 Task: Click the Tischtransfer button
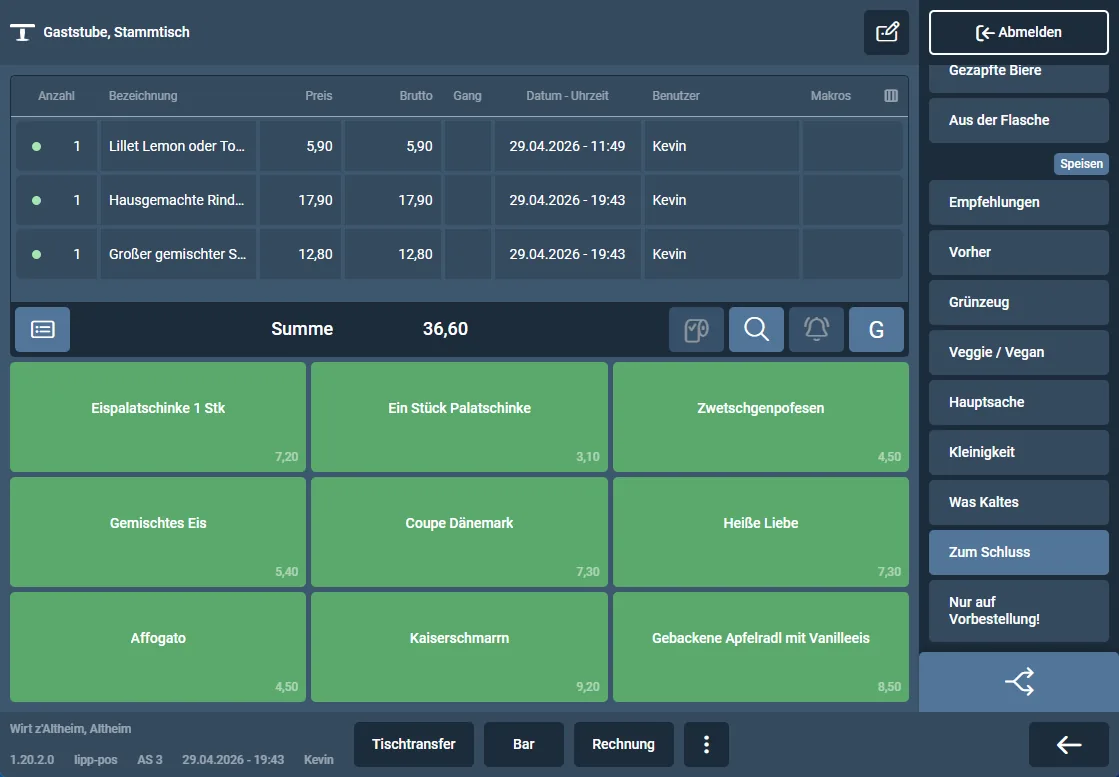click(414, 744)
